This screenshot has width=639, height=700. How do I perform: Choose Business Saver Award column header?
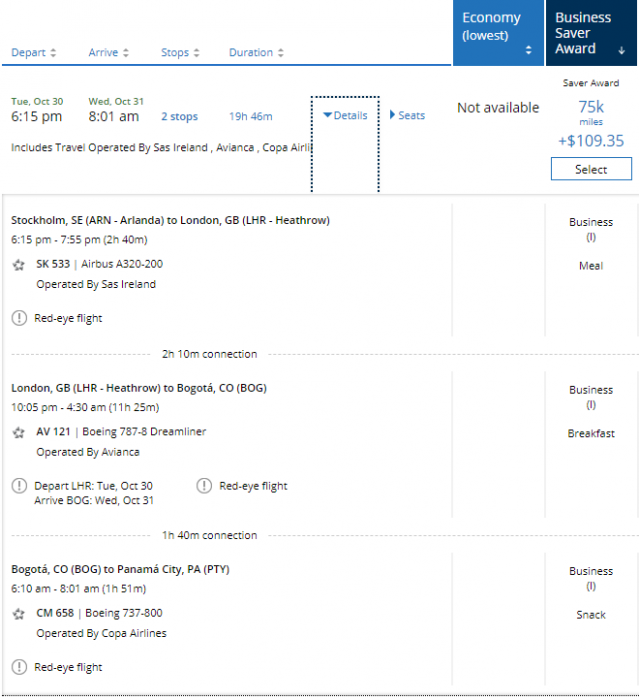pyautogui.click(x=584, y=33)
